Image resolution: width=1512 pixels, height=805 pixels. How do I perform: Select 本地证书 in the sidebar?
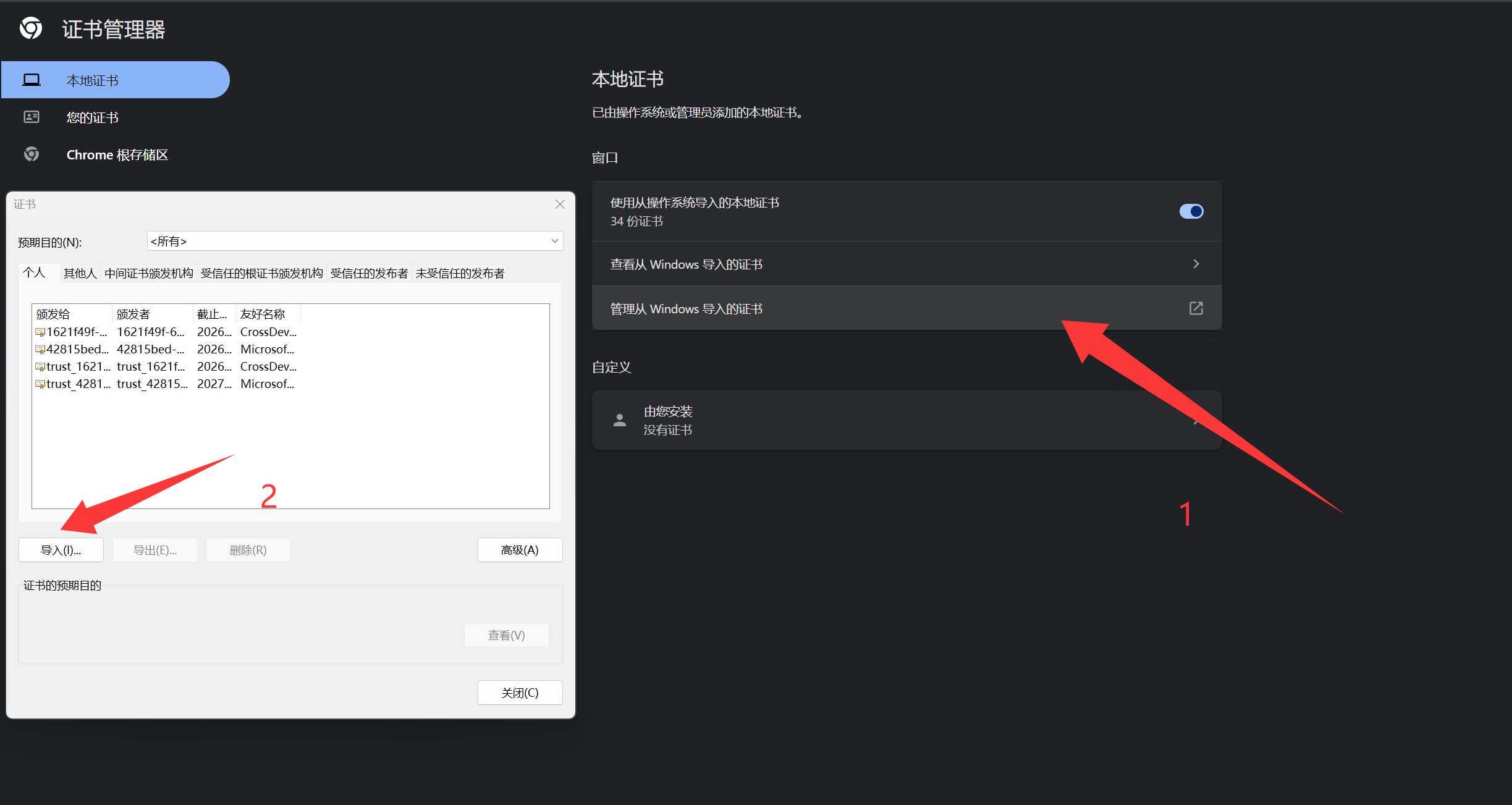click(116, 80)
